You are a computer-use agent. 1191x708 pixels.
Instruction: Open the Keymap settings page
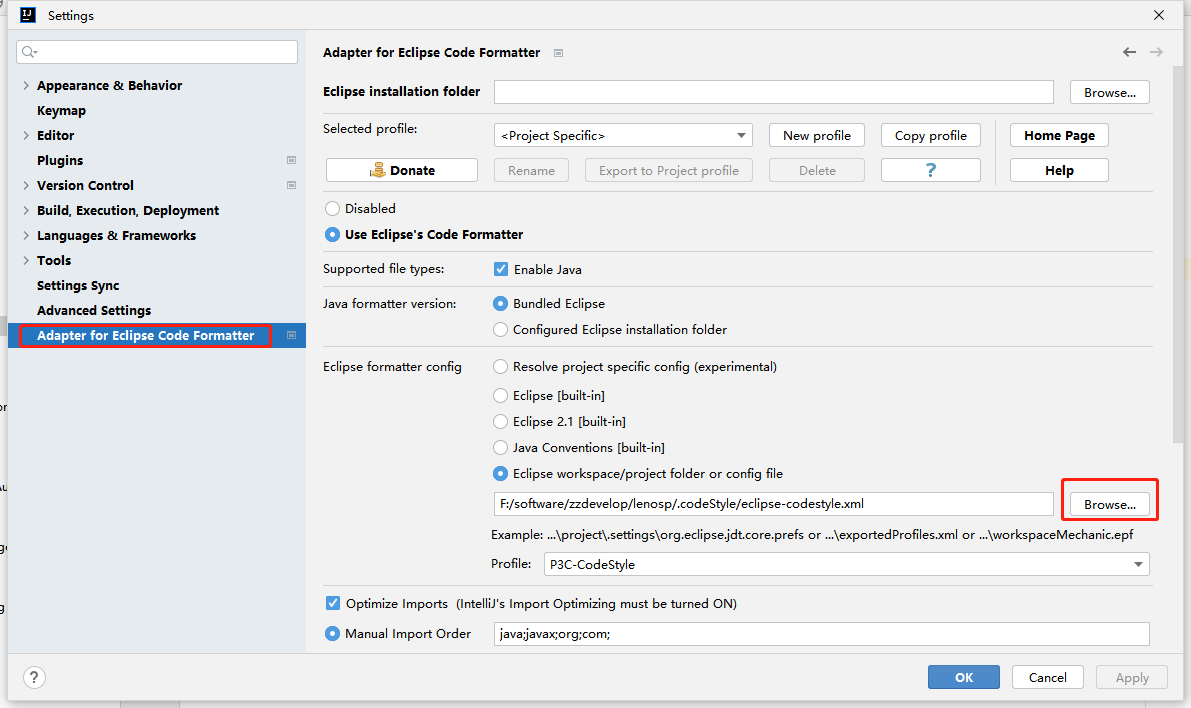click(61, 111)
